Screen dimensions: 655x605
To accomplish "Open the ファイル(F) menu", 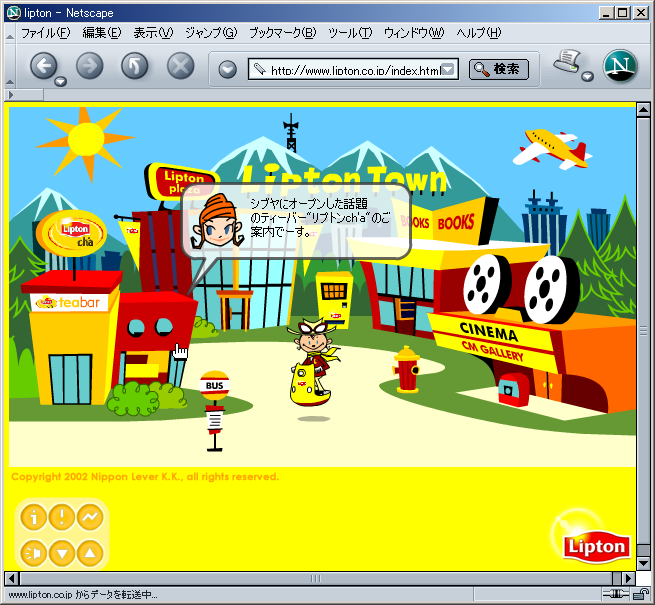I will tap(46, 33).
